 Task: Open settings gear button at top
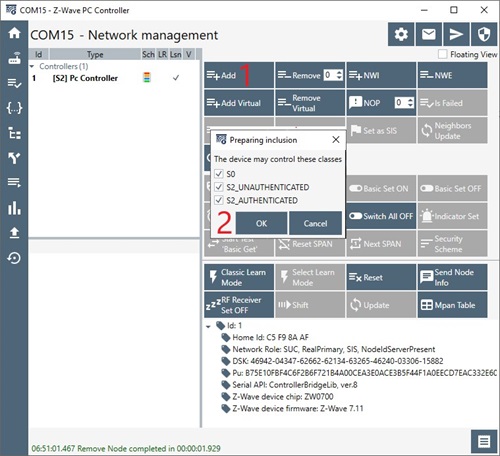click(x=401, y=34)
